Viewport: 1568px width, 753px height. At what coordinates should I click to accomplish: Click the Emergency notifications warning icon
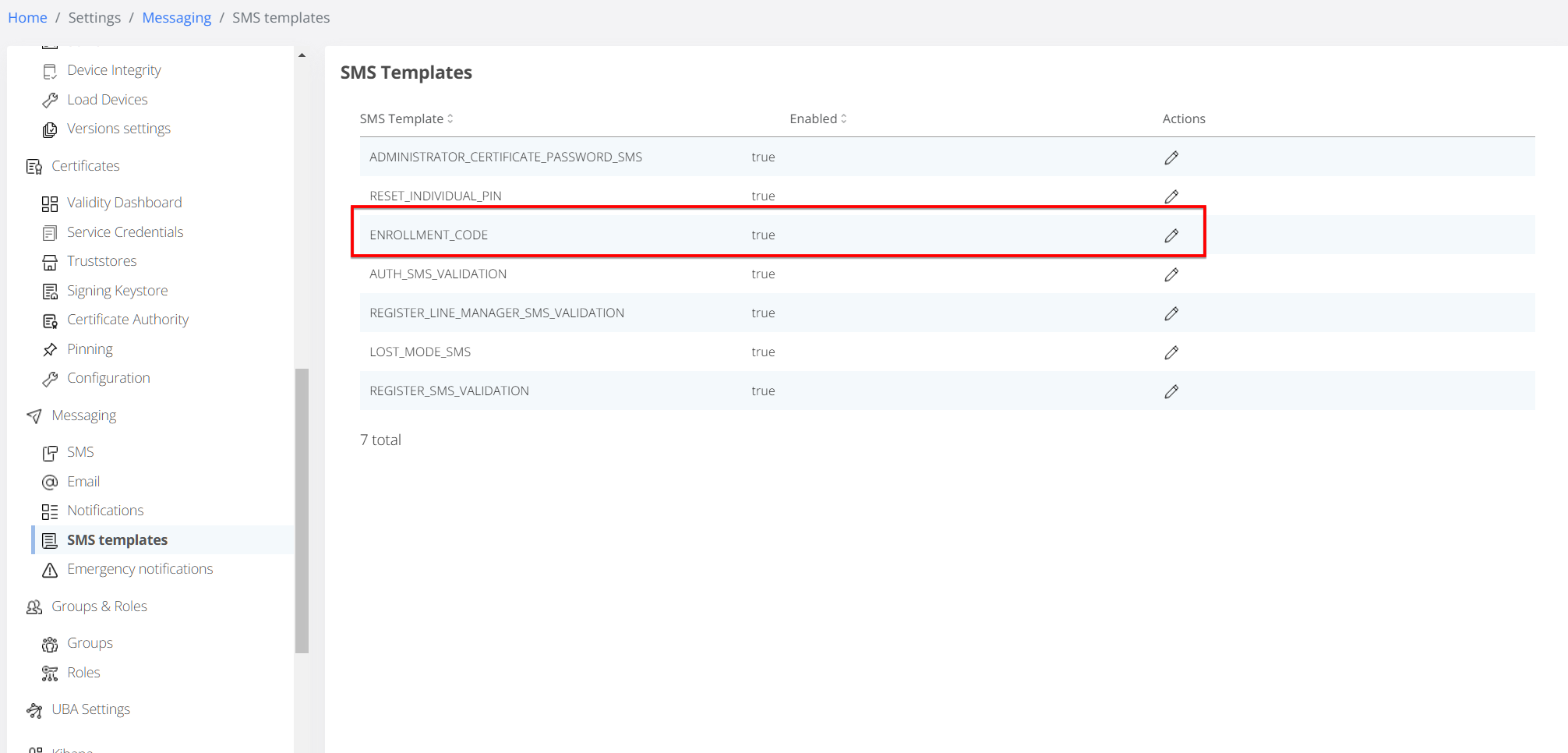click(50, 570)
